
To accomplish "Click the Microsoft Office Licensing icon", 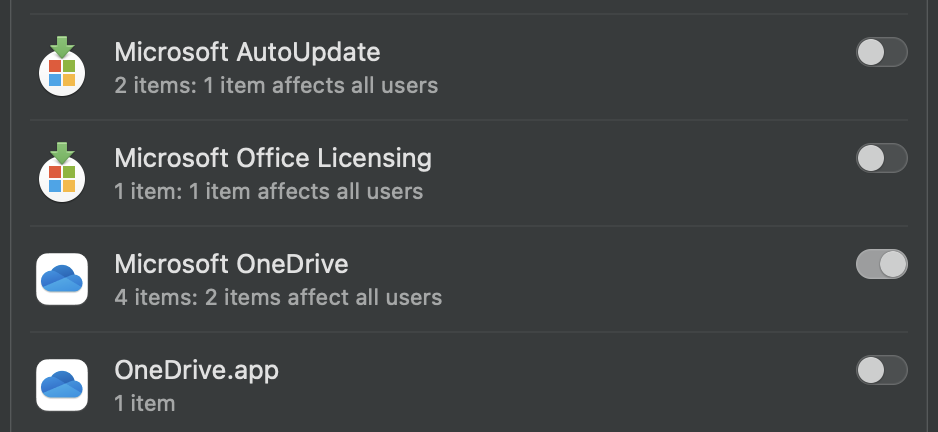I will click(x=62, y=172).
